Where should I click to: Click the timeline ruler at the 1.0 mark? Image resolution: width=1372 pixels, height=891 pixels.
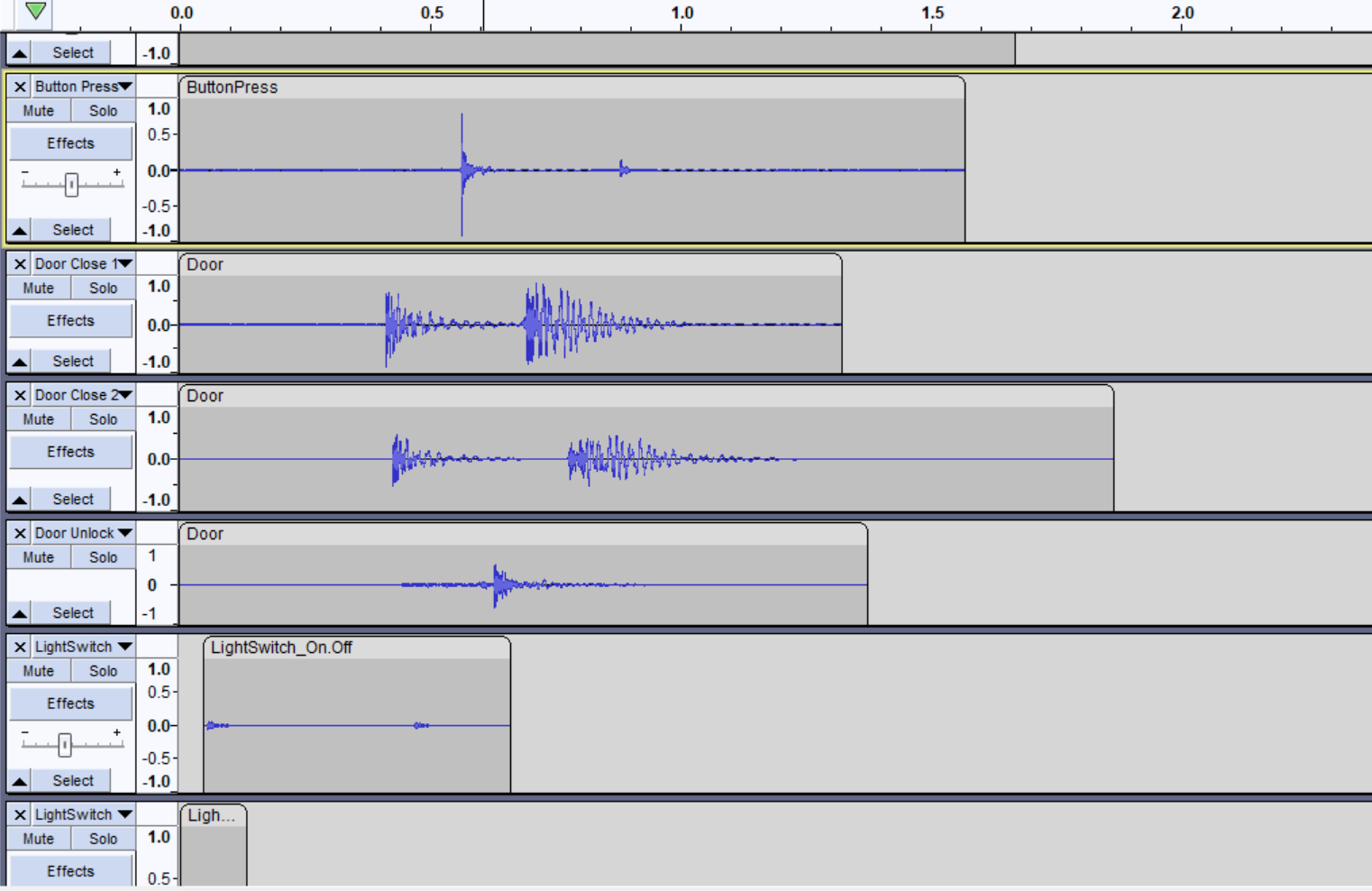pos(682,14)
